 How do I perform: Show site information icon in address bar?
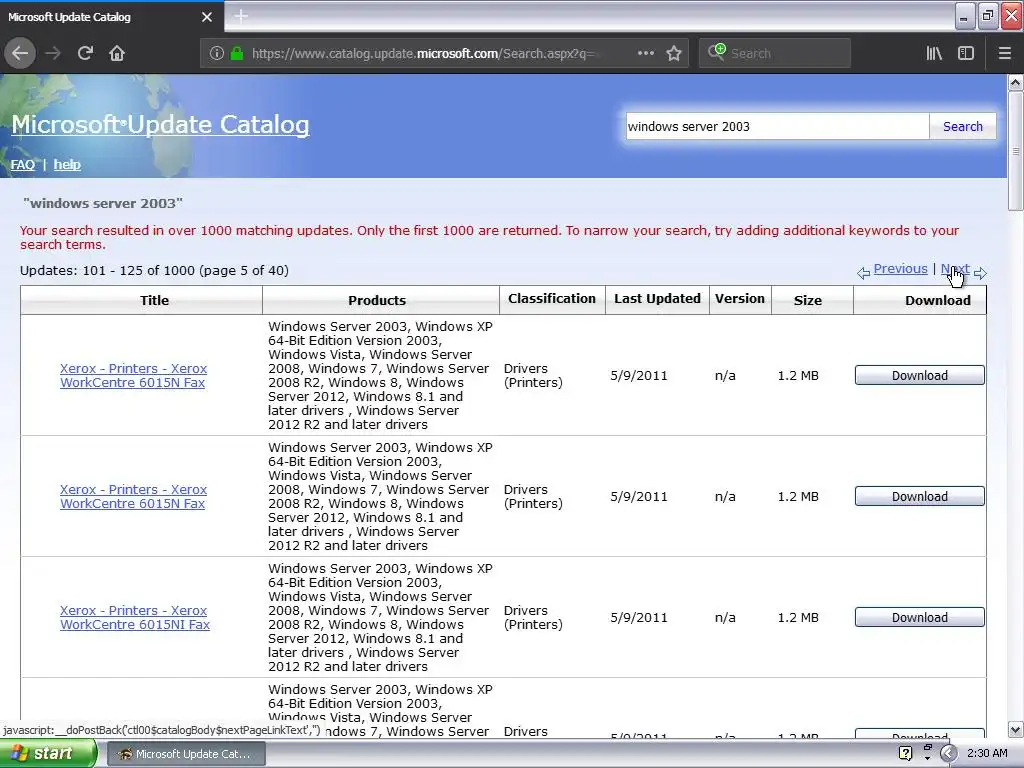[x=217, y=54]
